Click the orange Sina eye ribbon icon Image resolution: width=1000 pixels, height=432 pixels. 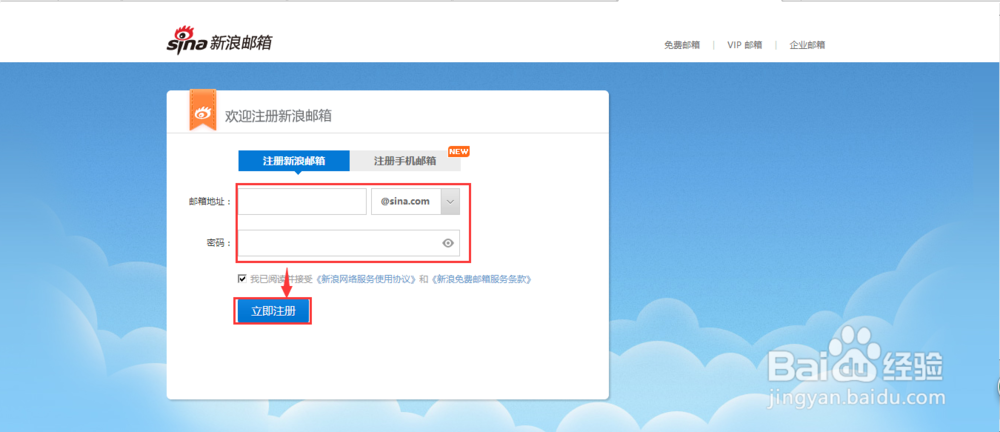[x=203, y=110]
